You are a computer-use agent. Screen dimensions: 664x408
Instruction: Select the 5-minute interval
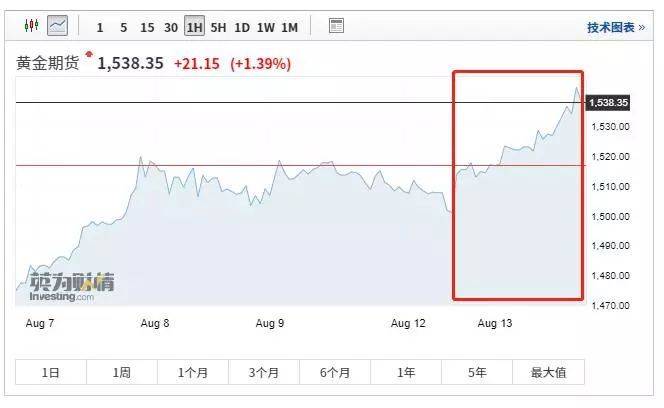123,27
